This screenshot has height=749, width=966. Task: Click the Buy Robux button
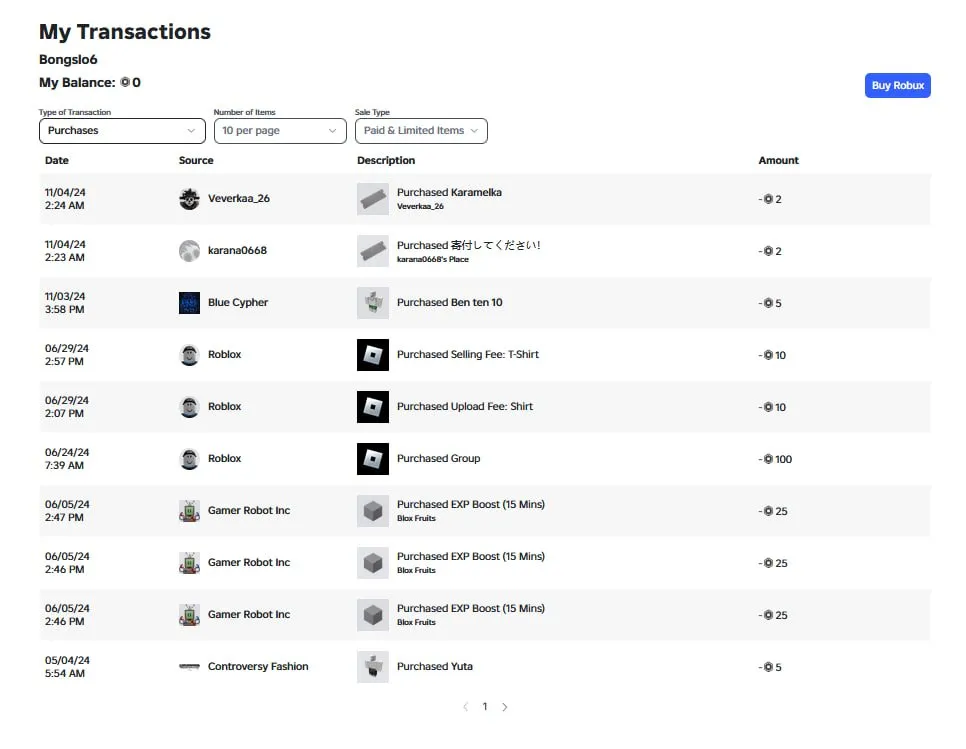coord(898,86)
